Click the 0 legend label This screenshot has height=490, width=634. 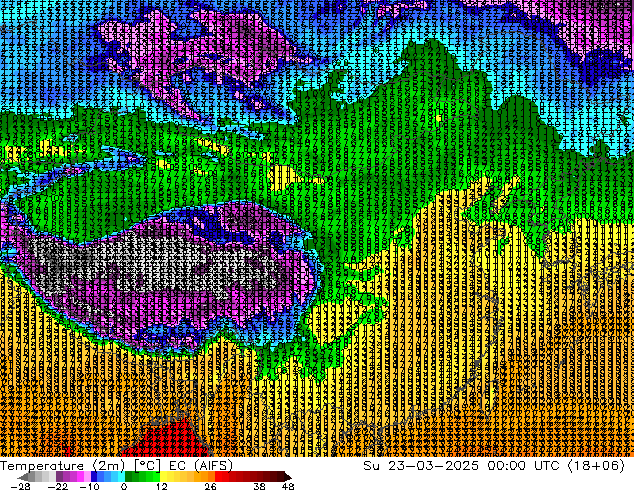coord(124,486)
